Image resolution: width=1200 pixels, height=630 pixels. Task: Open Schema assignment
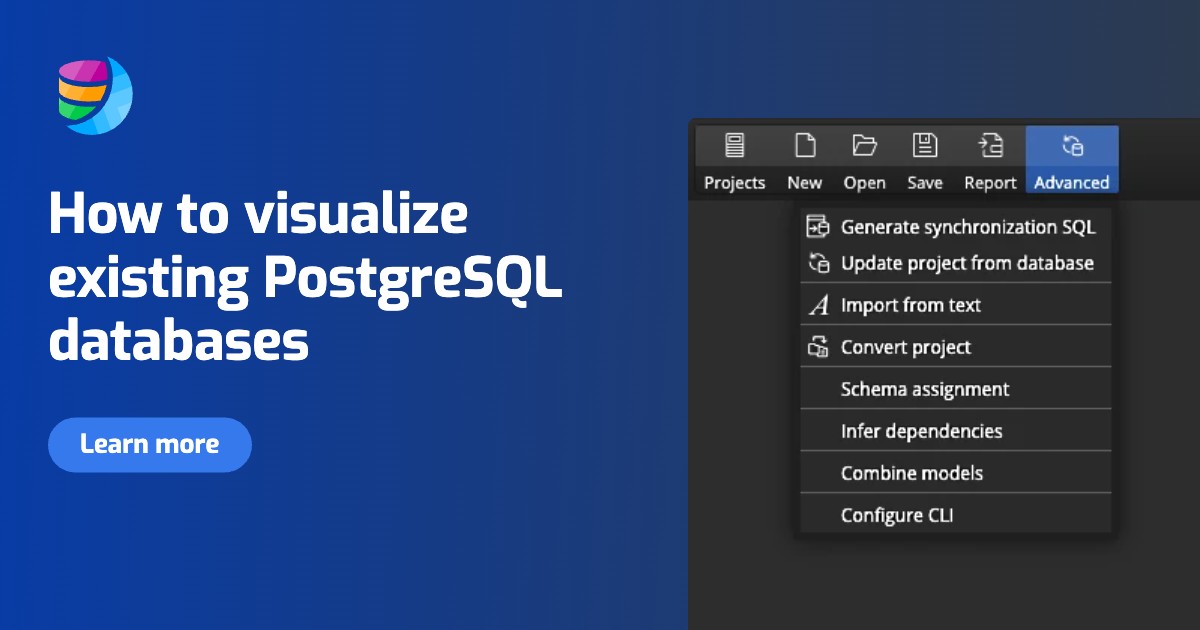(956, 389)
